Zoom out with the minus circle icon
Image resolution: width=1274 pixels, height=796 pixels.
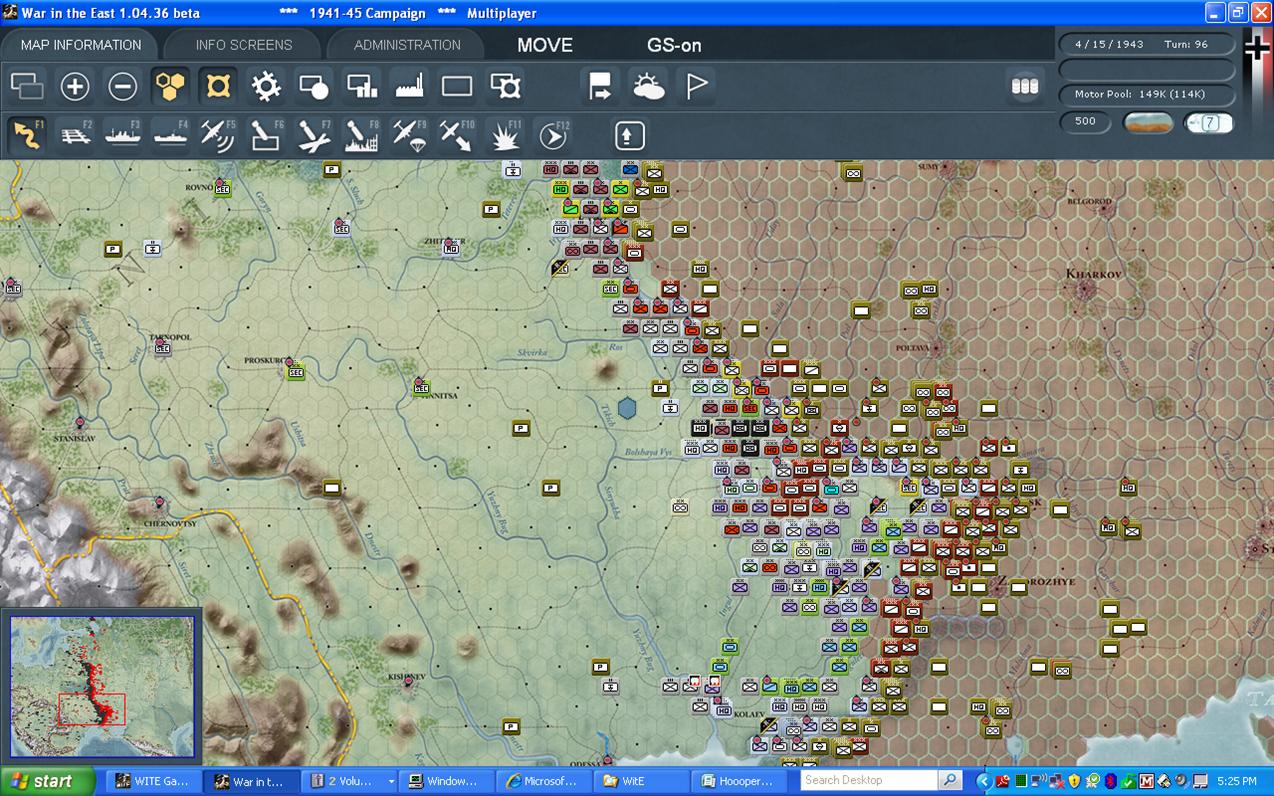pos(123,87)
